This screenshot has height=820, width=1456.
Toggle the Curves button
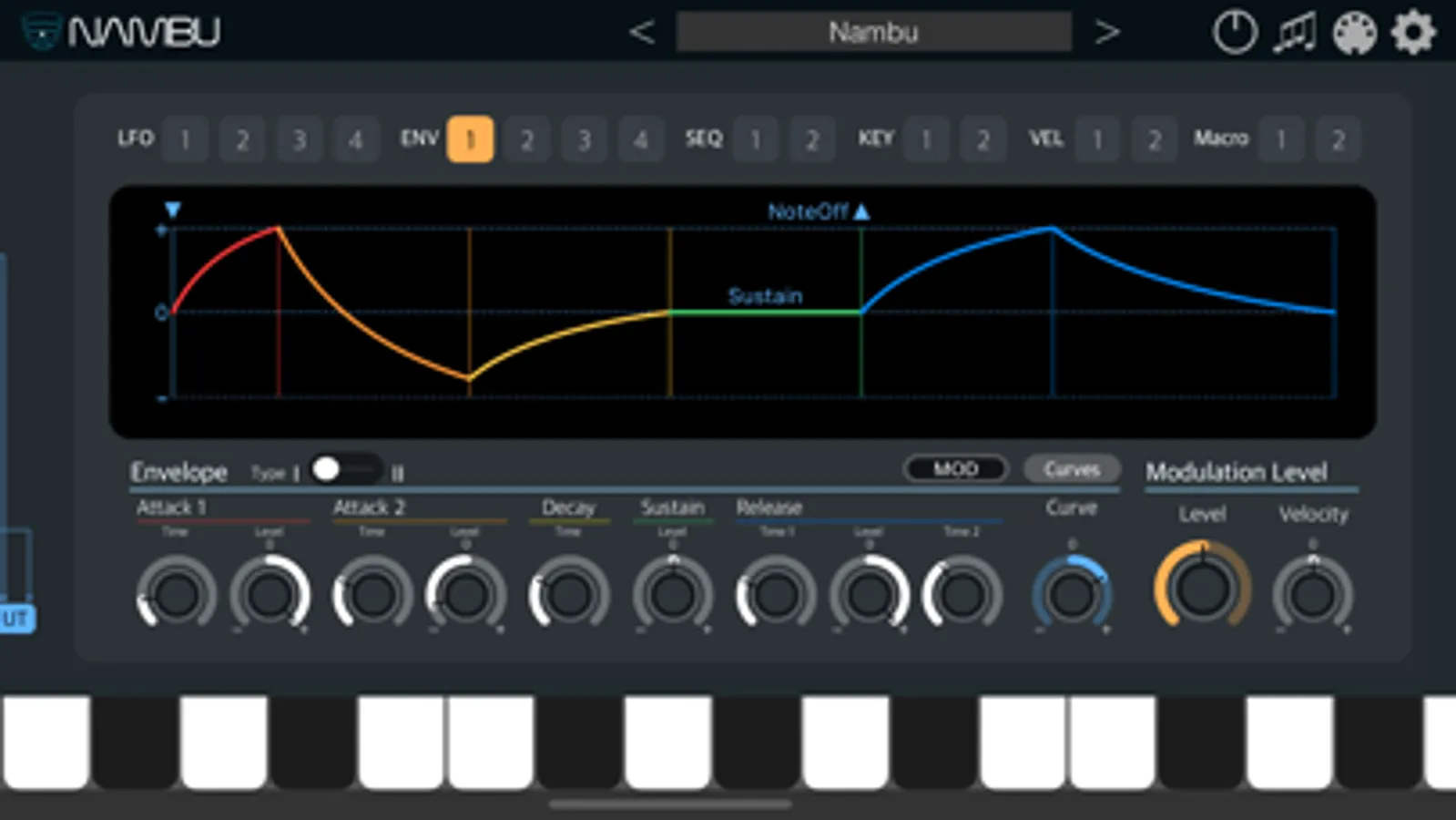tap(1072, 468)
